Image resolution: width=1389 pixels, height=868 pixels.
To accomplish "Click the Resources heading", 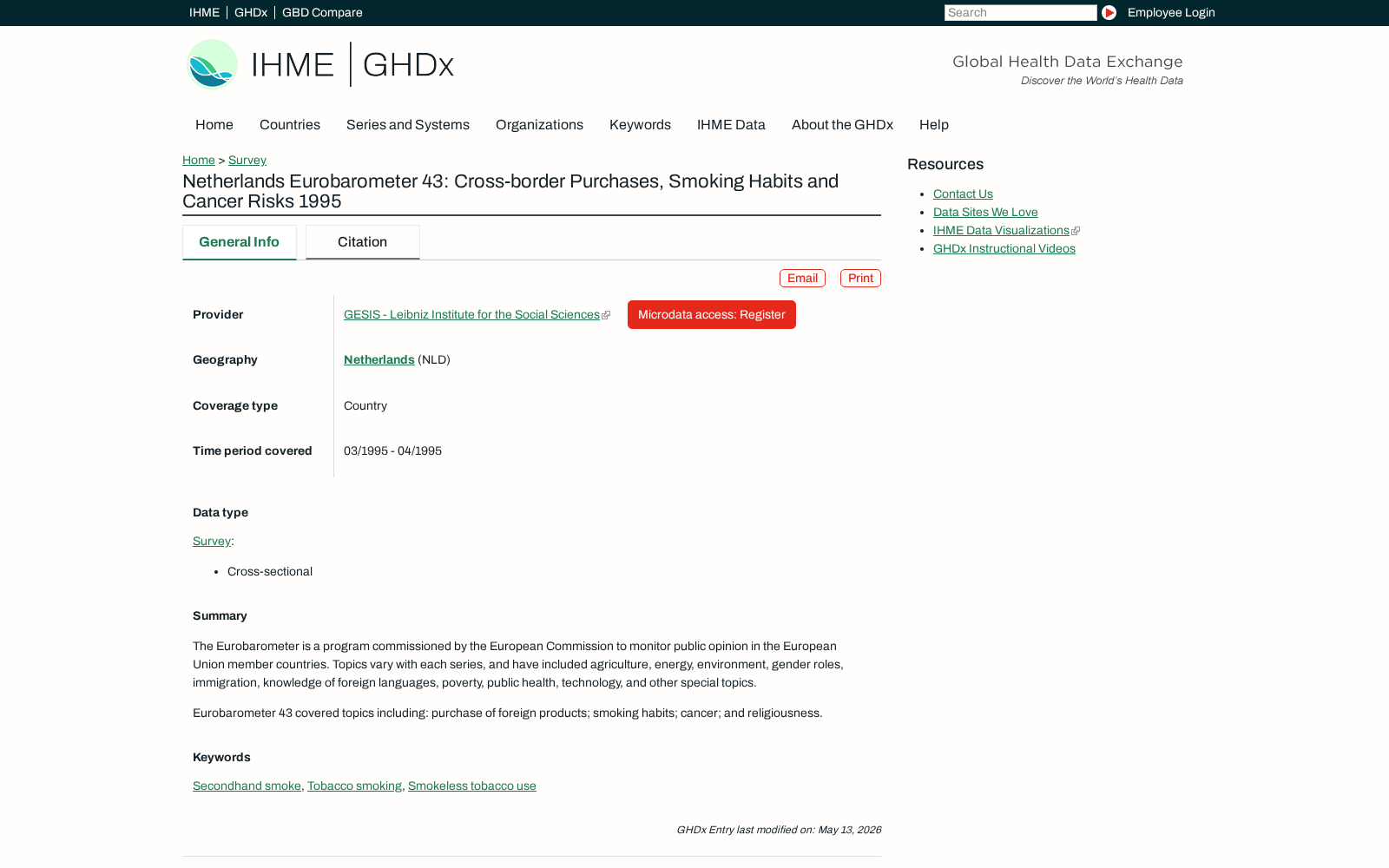I will click(945, 164).
